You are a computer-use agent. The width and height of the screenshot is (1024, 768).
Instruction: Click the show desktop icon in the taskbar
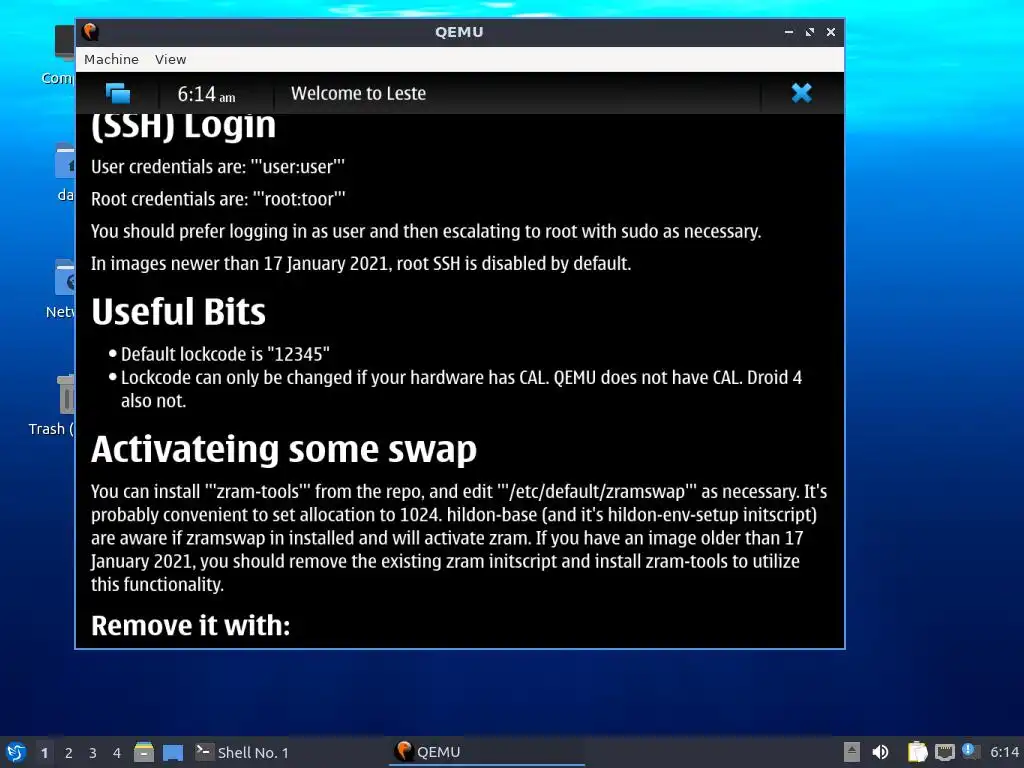[x=172, y=752]
